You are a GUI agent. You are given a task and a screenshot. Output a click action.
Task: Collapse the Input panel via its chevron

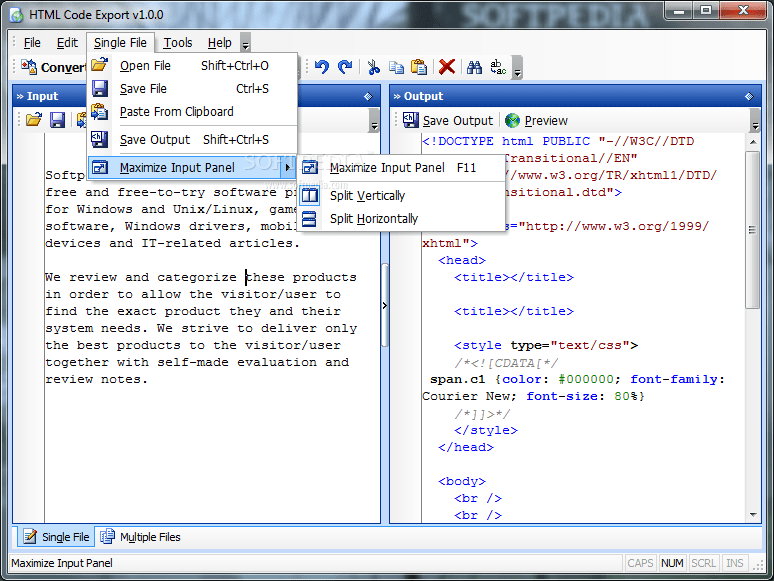(x=20, y=96)
